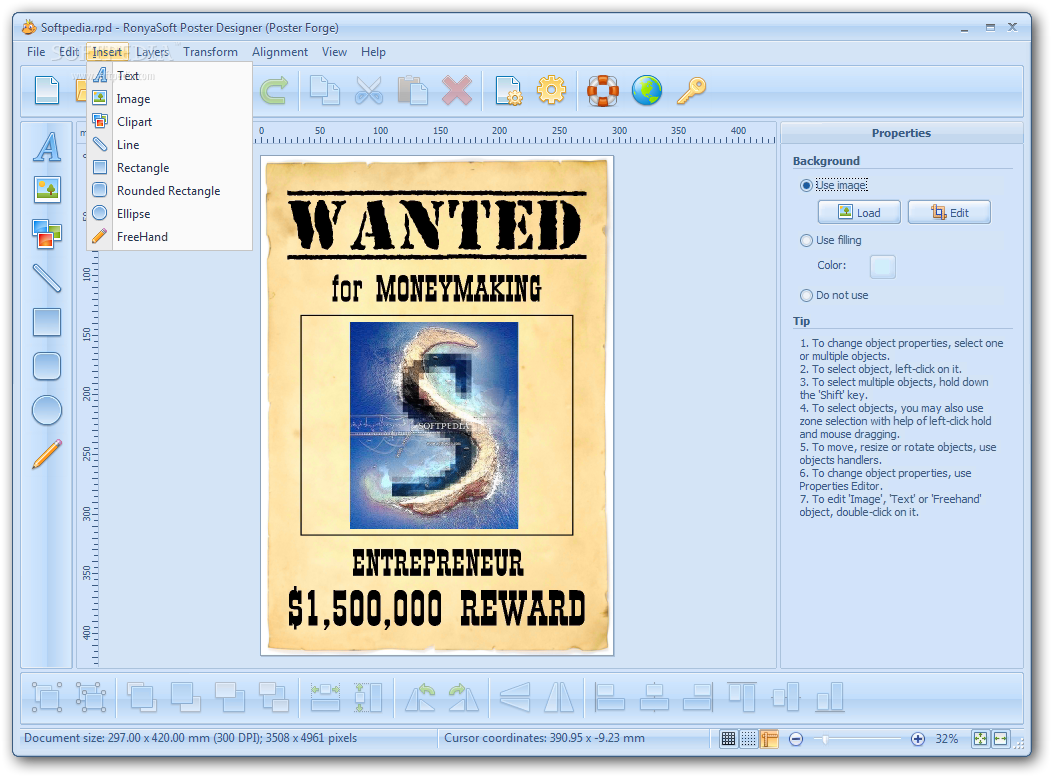
Task: Click the zoom in plus button
Action: tap(918, 739)
